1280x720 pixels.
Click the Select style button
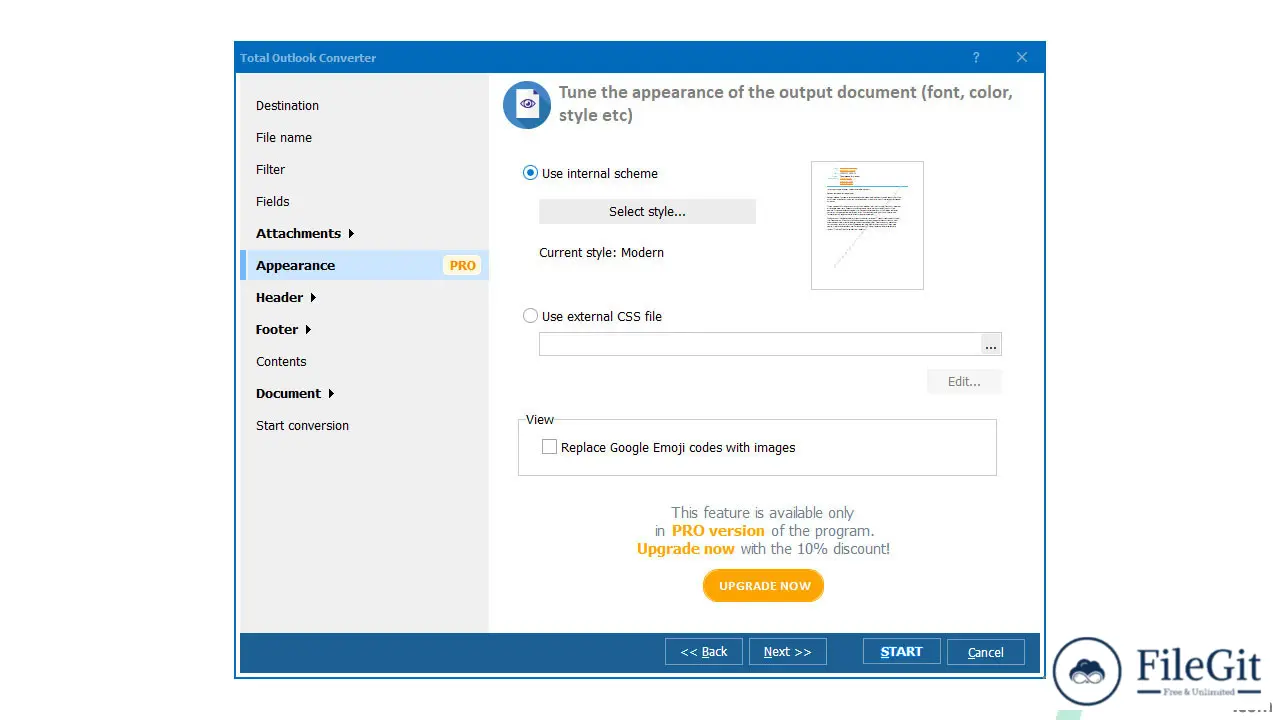(647, 211)
